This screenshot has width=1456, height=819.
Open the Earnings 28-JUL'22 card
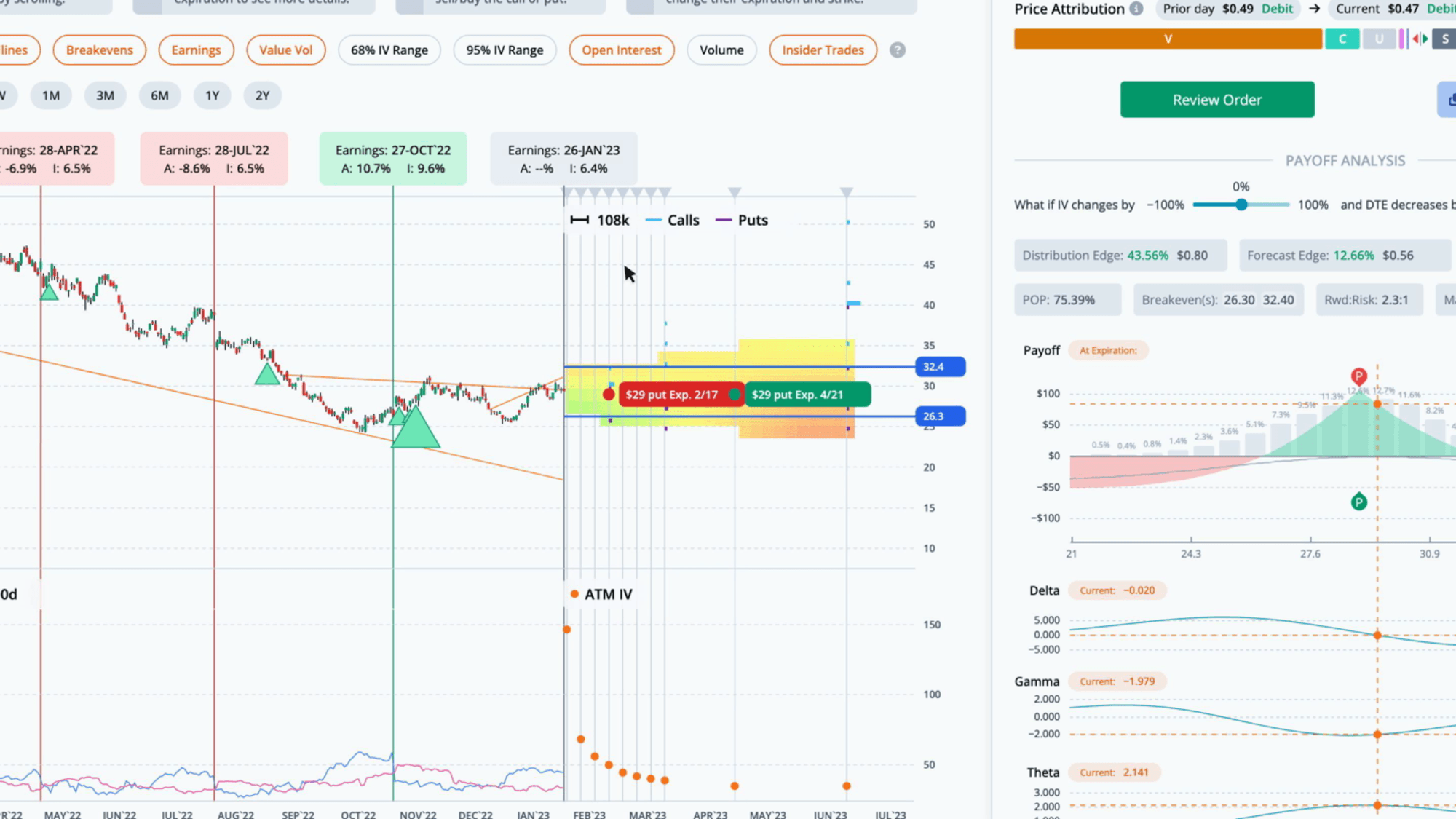[x=214, y=159]
